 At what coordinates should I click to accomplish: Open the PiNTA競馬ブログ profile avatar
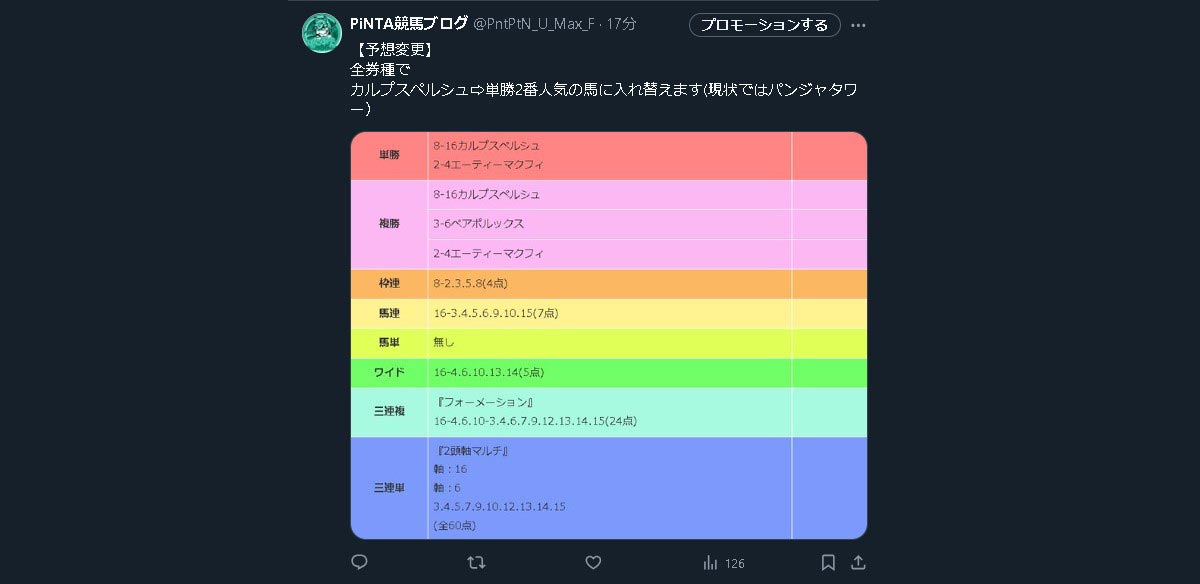point(322,34)
